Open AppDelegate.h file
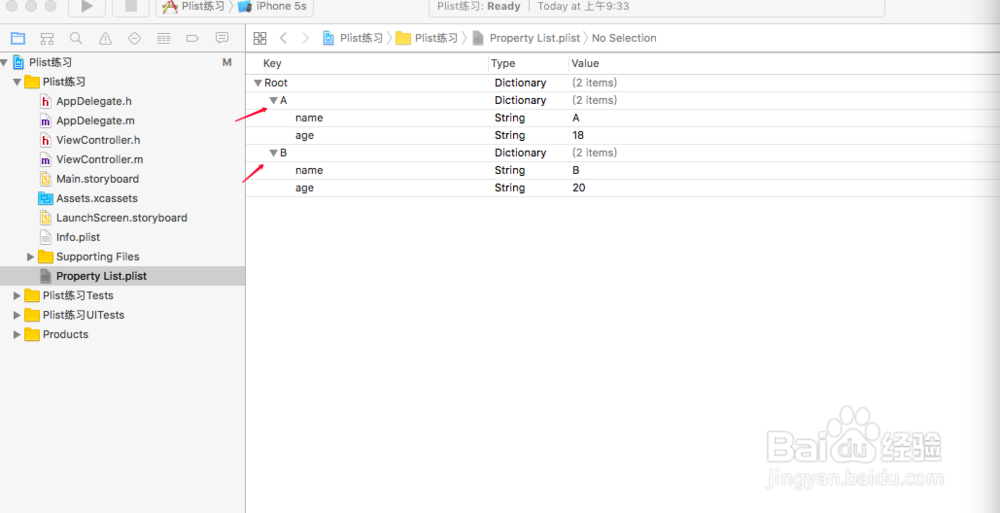1000x513 pixels. pyautogui.click(x=94, y=101)
